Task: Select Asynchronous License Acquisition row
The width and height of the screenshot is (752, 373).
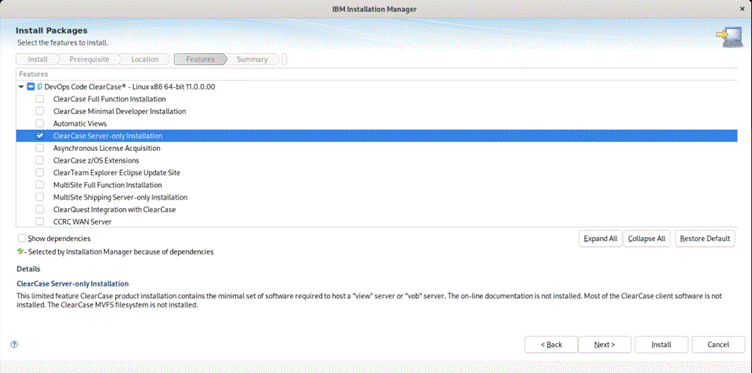Action: [x=376, y=148]
